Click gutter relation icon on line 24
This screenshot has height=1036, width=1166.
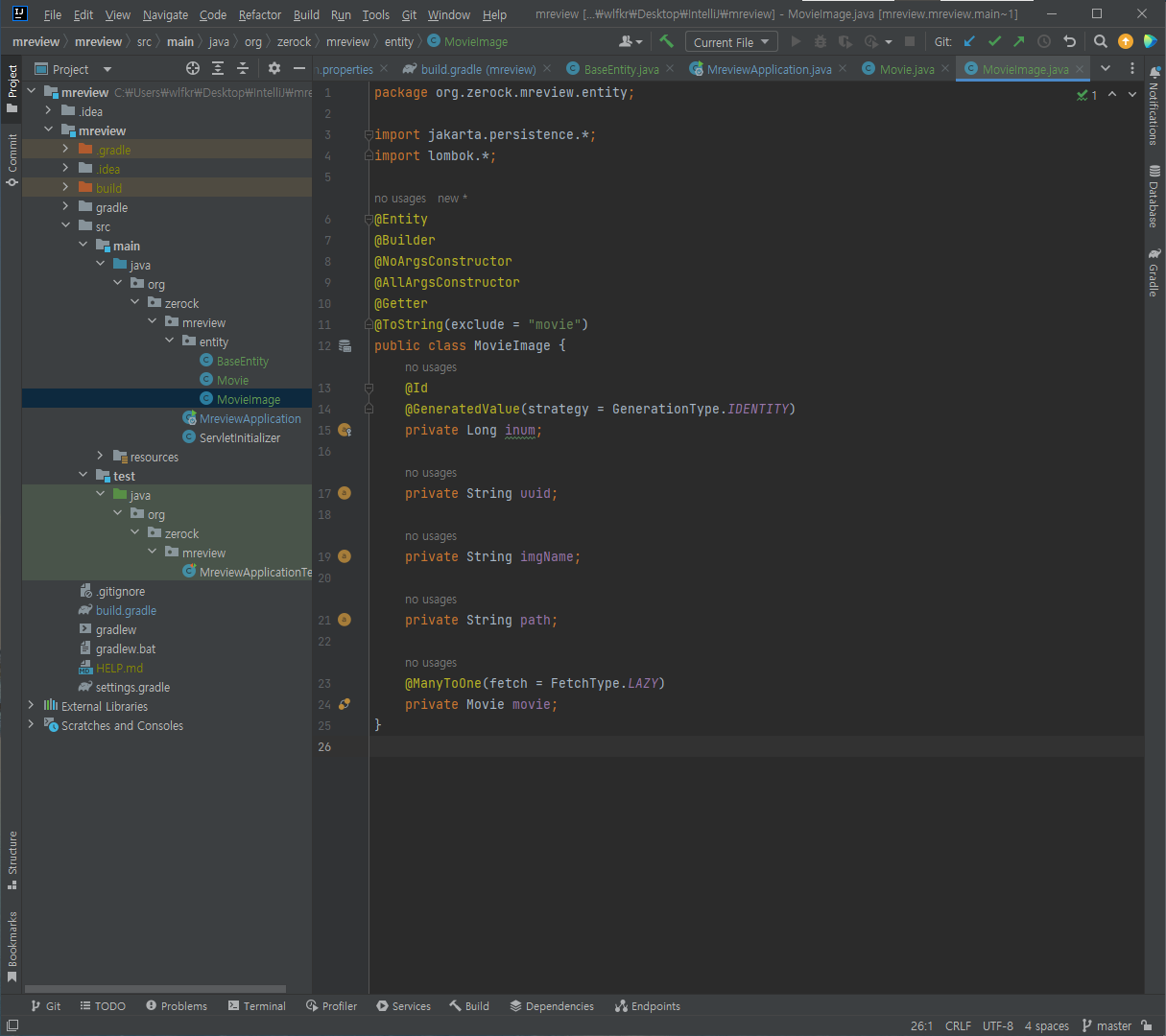(345, 704)
